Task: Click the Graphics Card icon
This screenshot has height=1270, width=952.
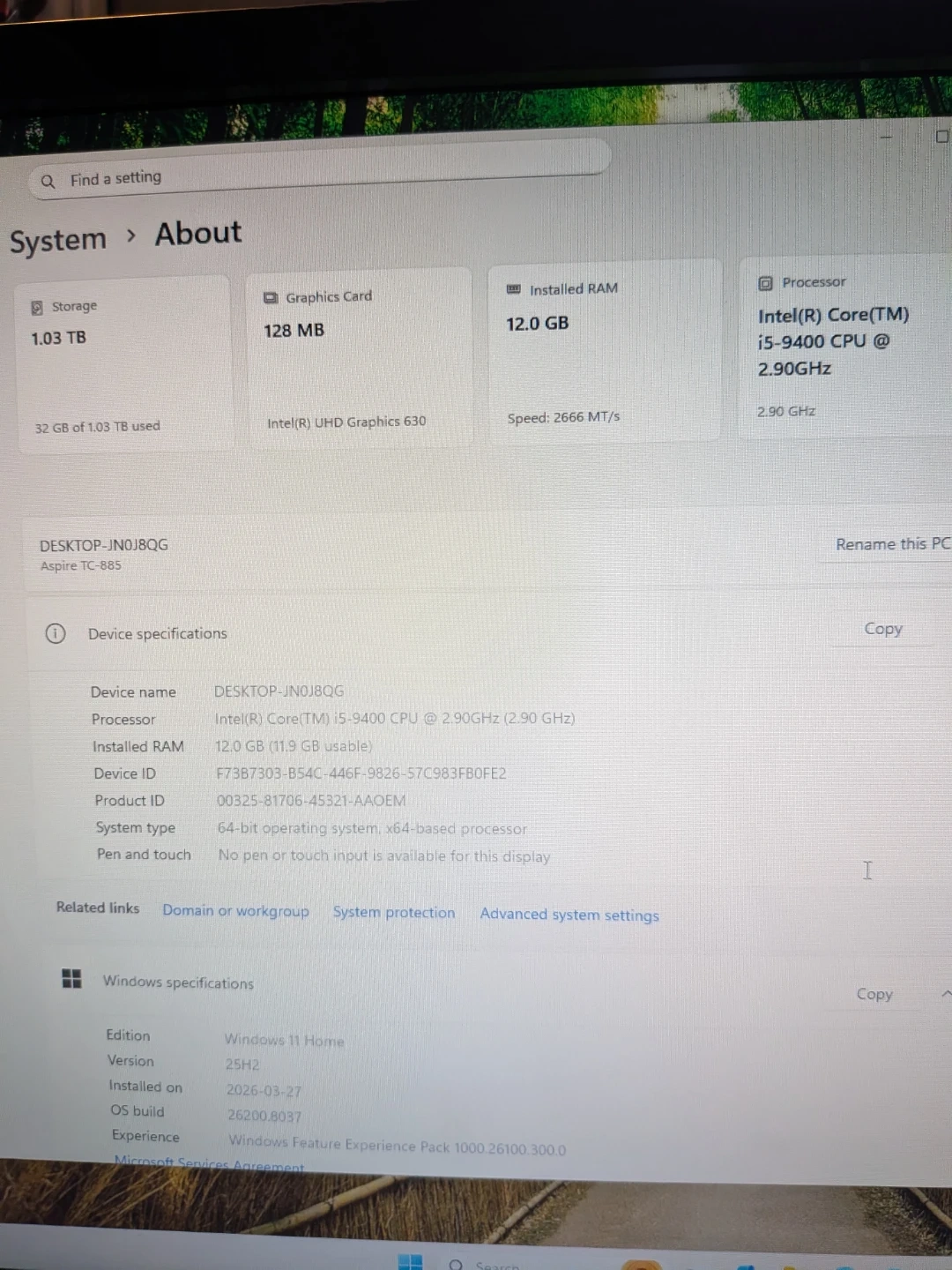Action: (271, 298)
